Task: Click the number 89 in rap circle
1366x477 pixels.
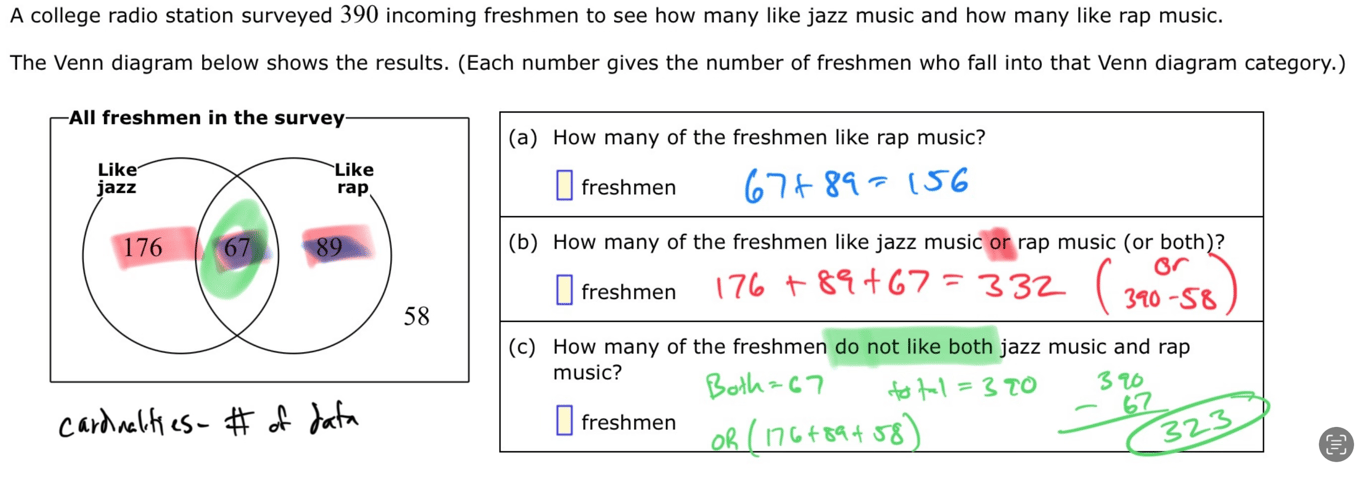Action: tap(329, 248)
